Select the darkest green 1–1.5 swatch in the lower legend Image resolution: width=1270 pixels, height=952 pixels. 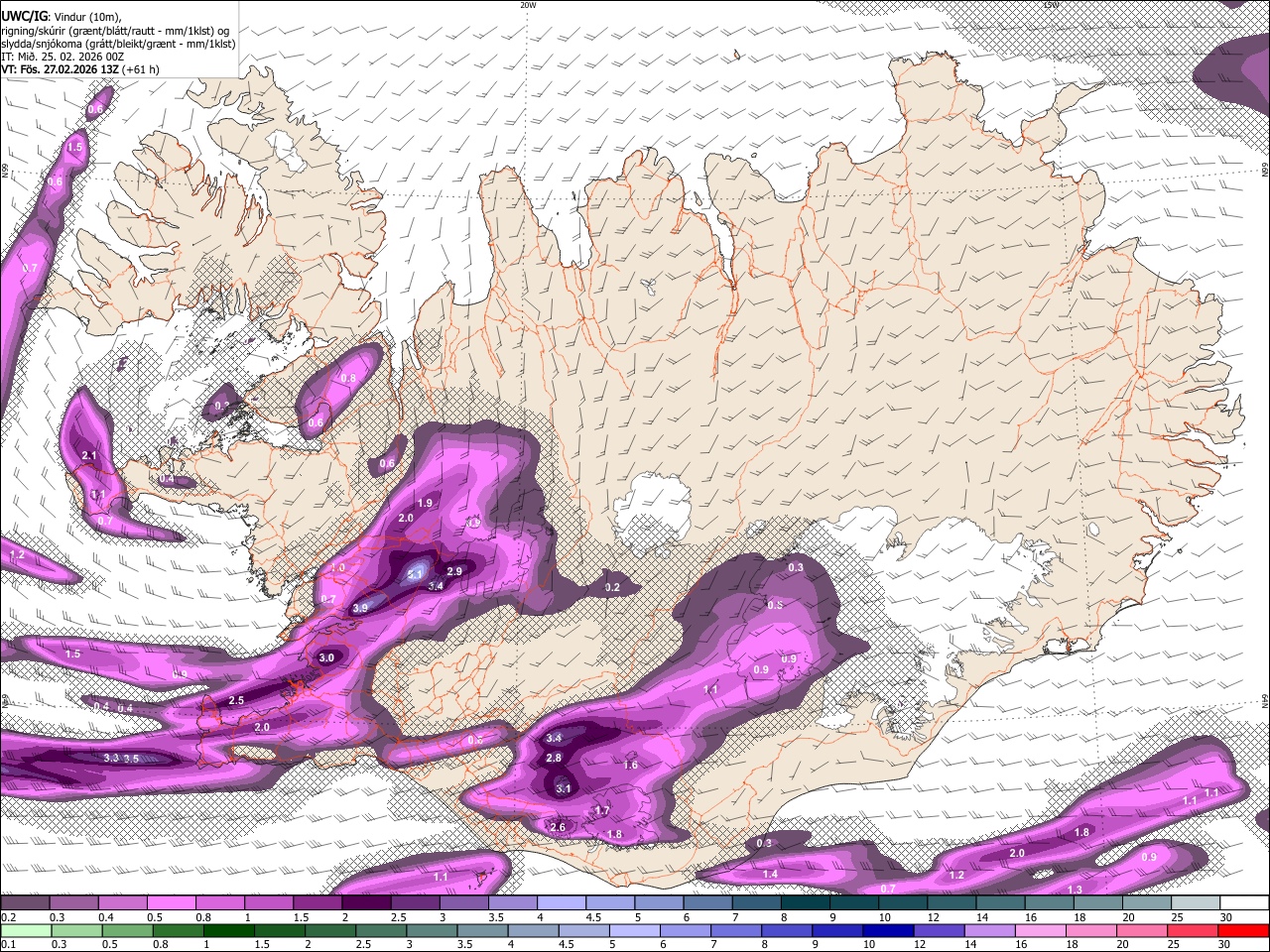click(x=230, y=930)
